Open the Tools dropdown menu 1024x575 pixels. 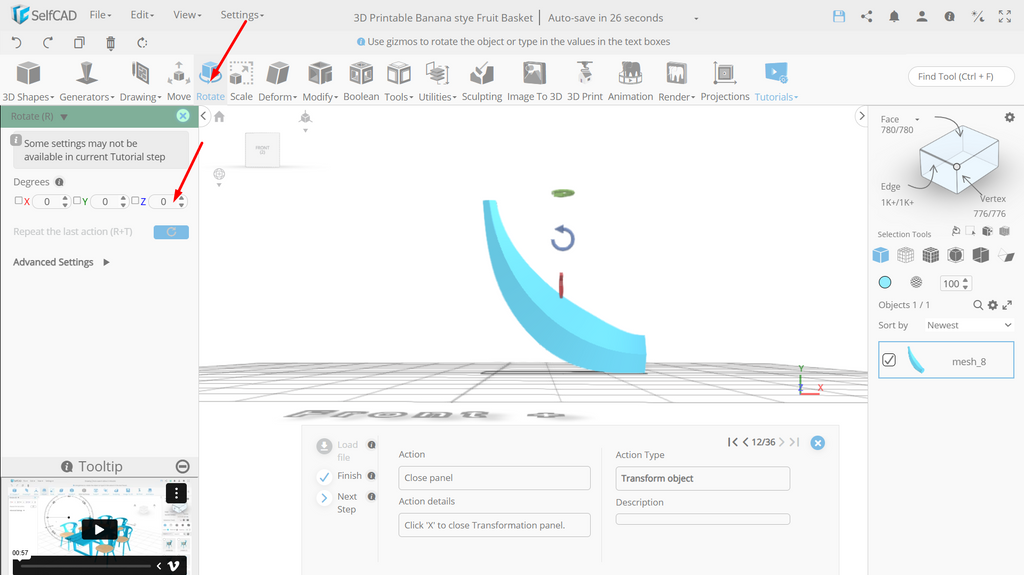[x=398, y=81]
